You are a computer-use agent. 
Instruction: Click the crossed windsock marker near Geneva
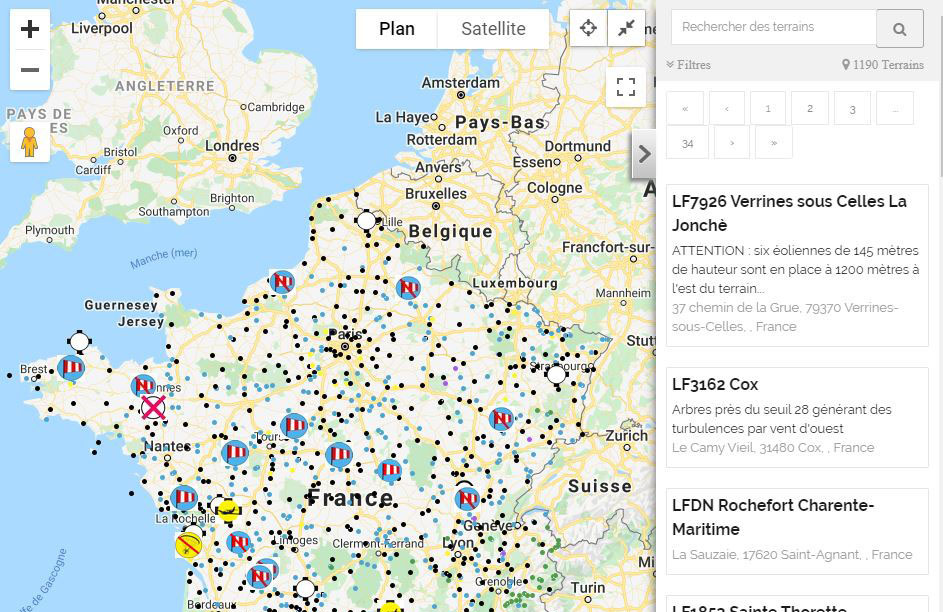pos(467,498)
